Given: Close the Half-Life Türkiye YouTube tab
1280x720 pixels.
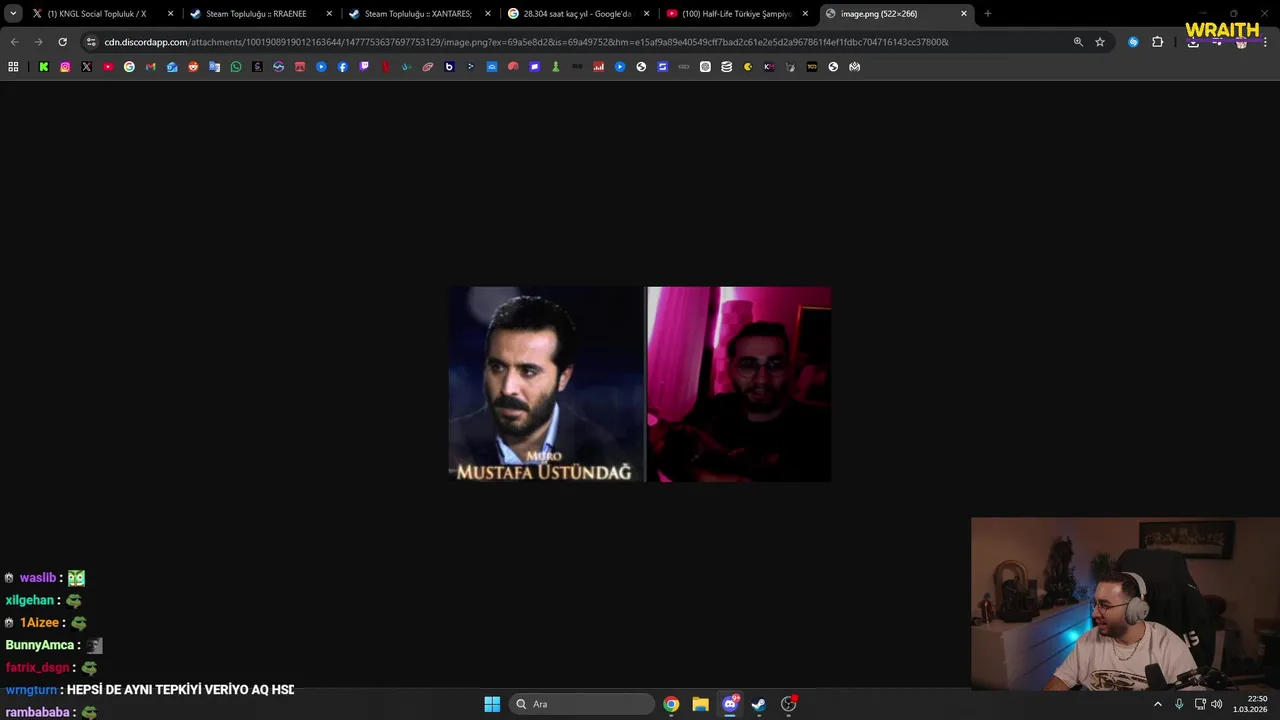Looking at the screenshot, I should [805, 14].
